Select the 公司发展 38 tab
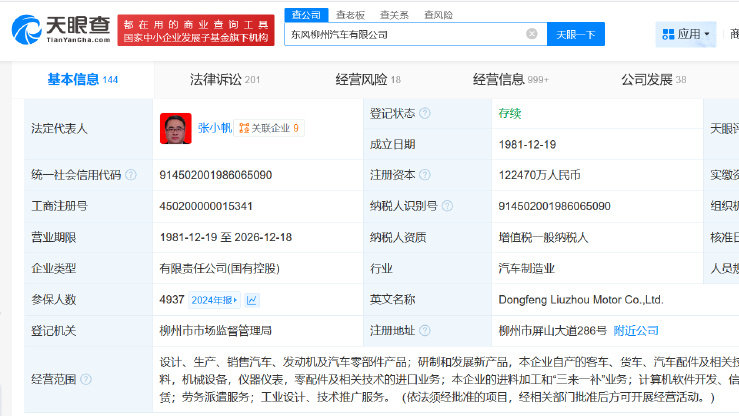The image size is (739, 416). [653, 80]
